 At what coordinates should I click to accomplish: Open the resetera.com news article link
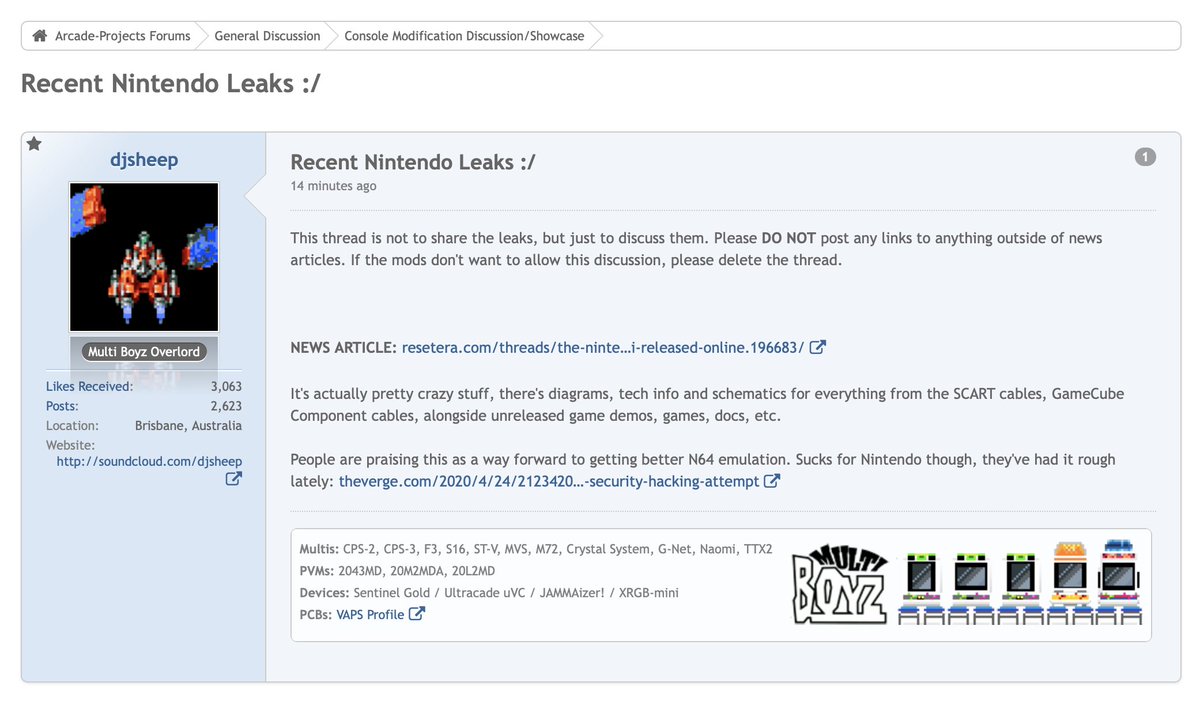coord(603,348)
